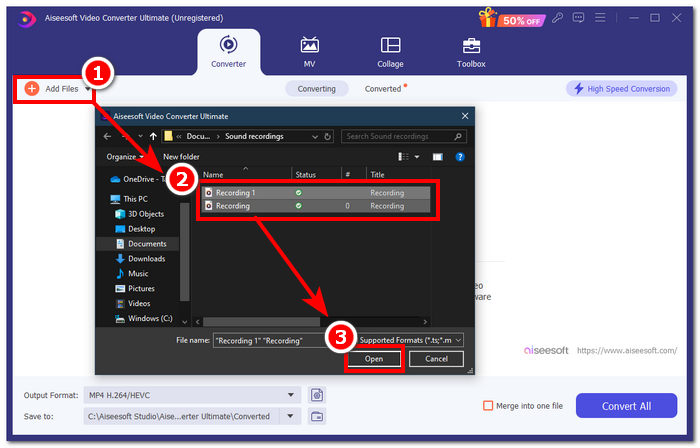700x448 pixels.
Task: Open the Desktop folder
Action: click(x=135, y=229)
